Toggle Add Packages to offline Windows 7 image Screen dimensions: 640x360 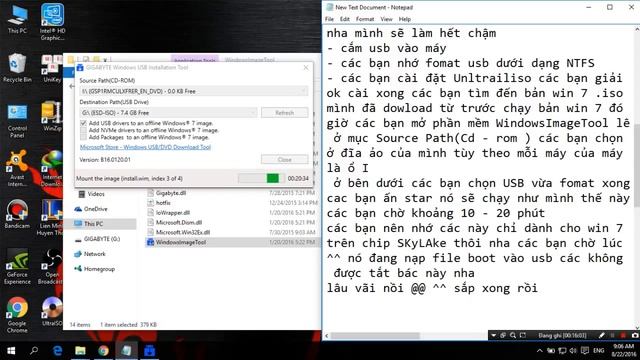click(x=83, y=137)
